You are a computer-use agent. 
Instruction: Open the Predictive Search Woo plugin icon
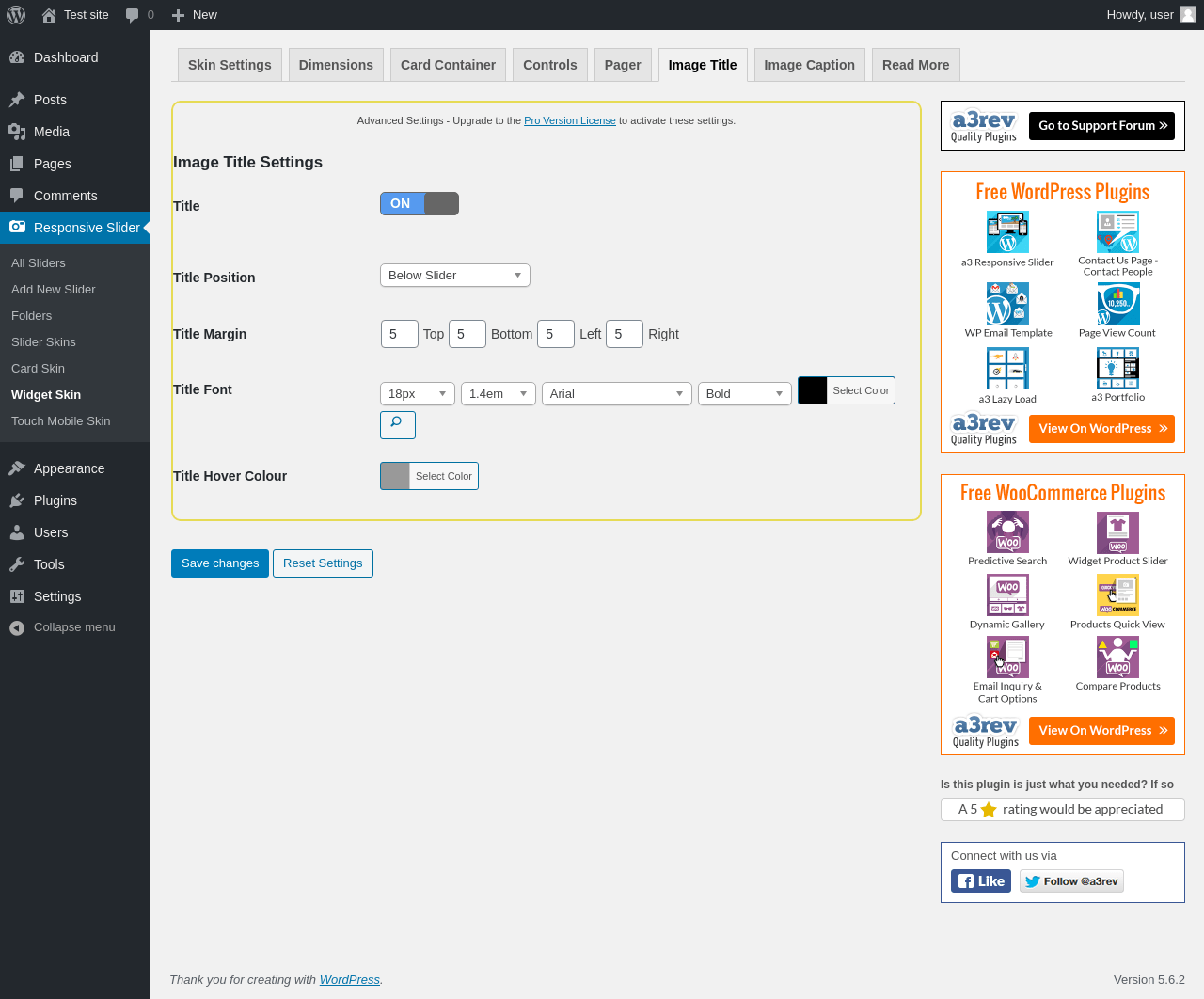click(1007, 532)
